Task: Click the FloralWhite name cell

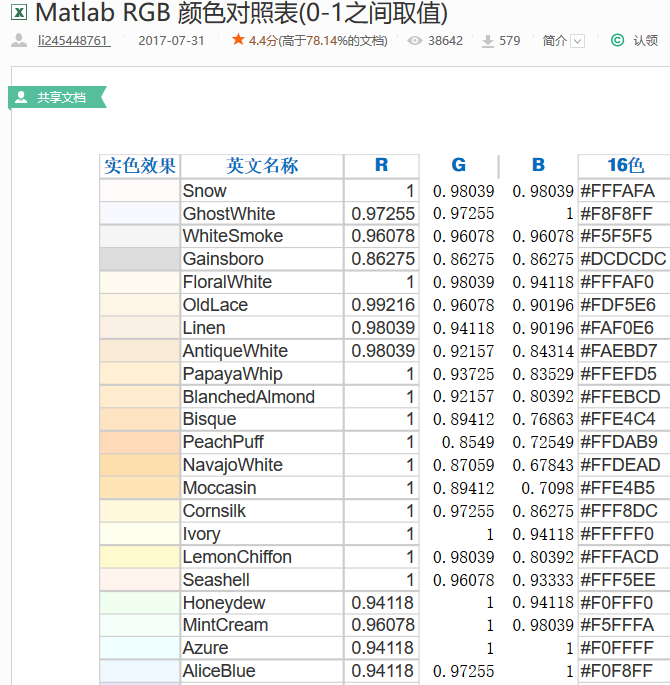Action: [262, 282]
